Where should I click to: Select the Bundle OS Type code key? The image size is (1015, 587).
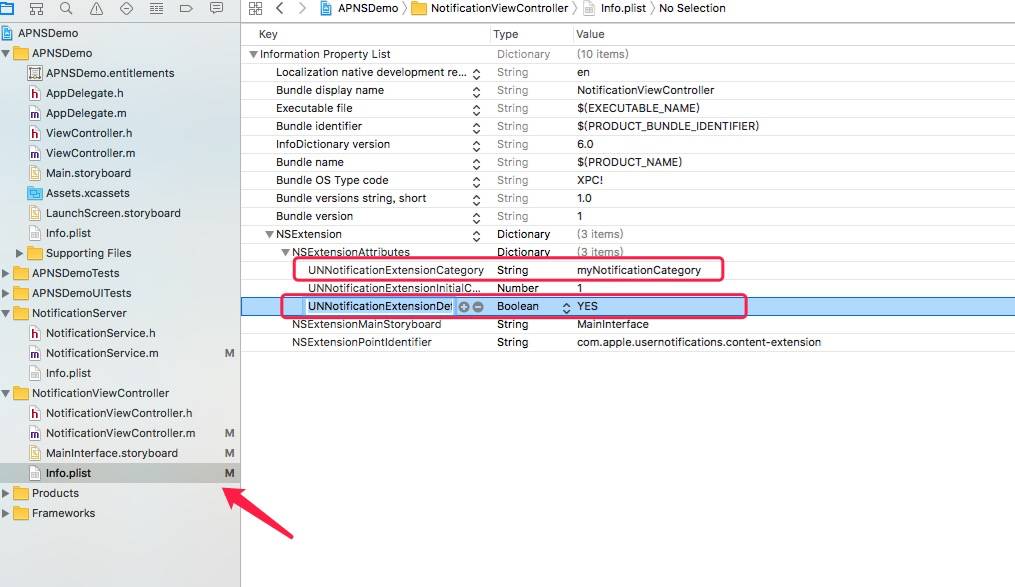click(332, 181)
